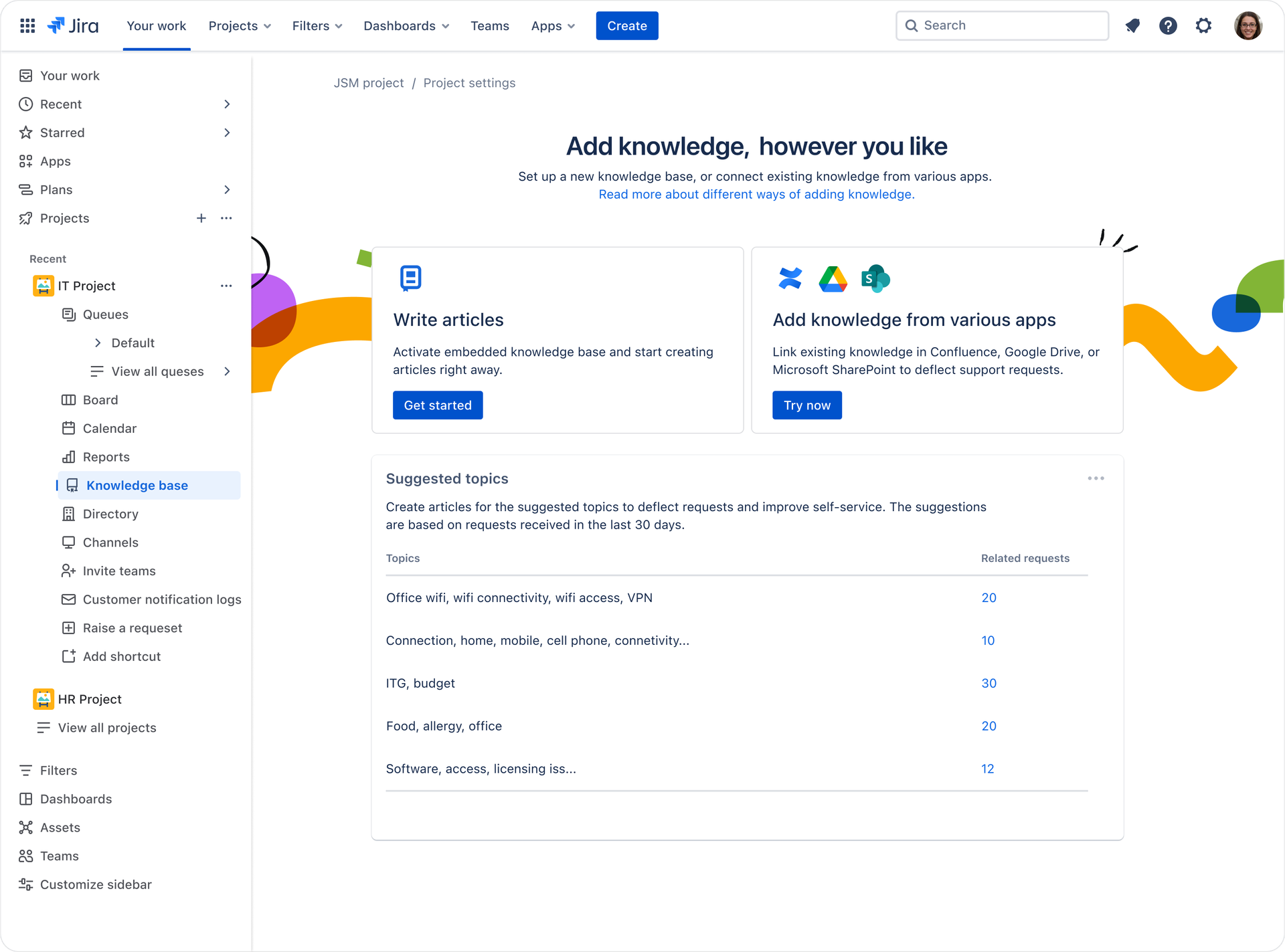Open Your work in the sidebar
This screenshot has height=952, width=1285.
(59, 76)
